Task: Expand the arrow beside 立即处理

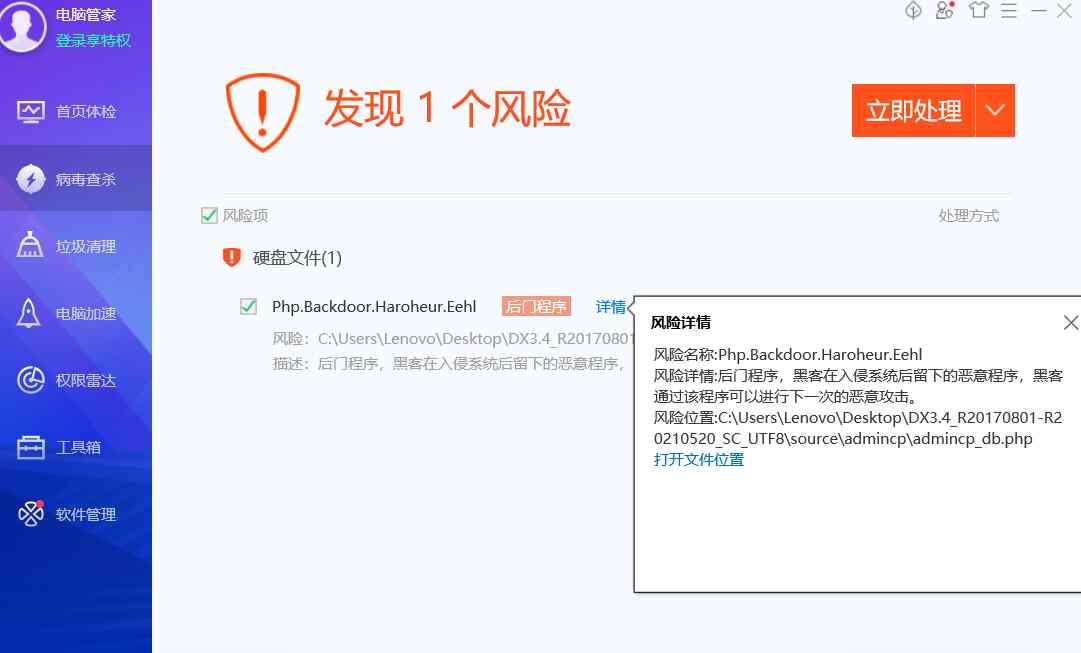Action: click(x=995, y=110)
